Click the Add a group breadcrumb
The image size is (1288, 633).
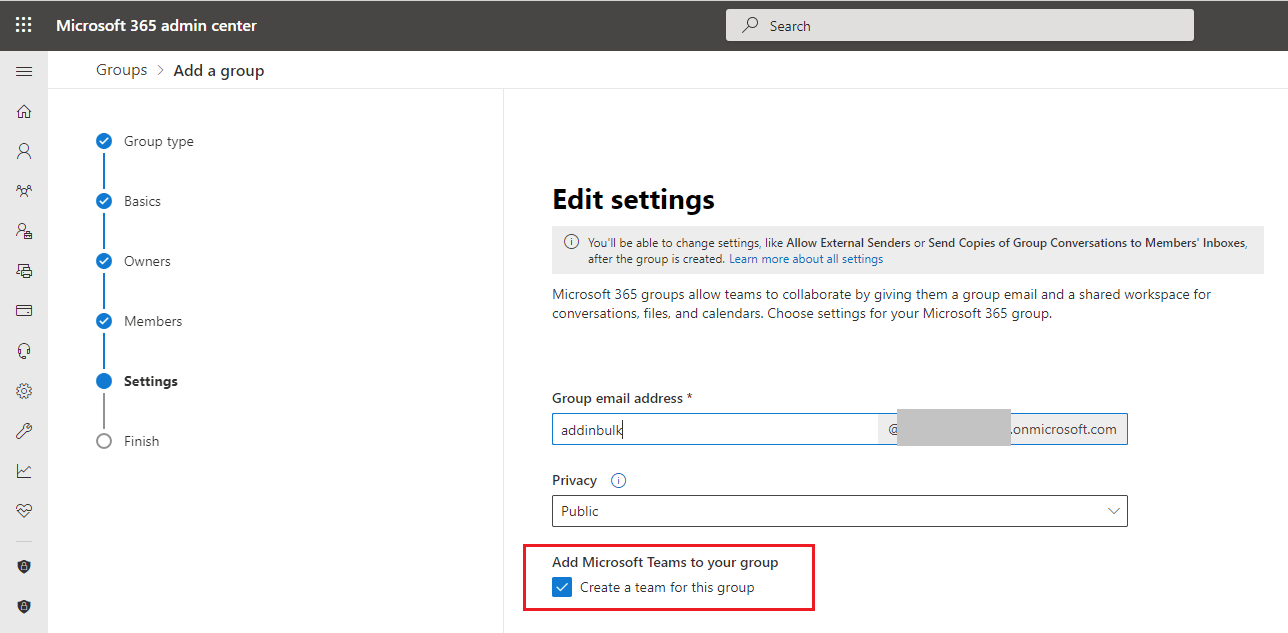(219, 71)
